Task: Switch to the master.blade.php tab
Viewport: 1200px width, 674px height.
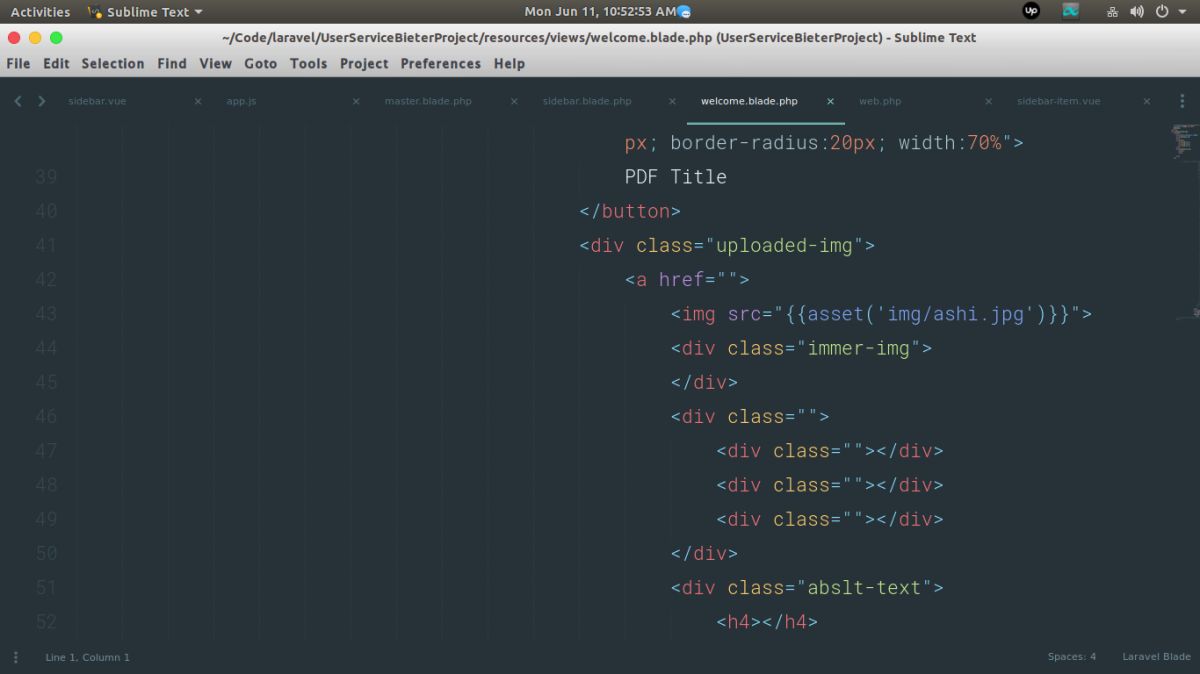Action: 428,101
